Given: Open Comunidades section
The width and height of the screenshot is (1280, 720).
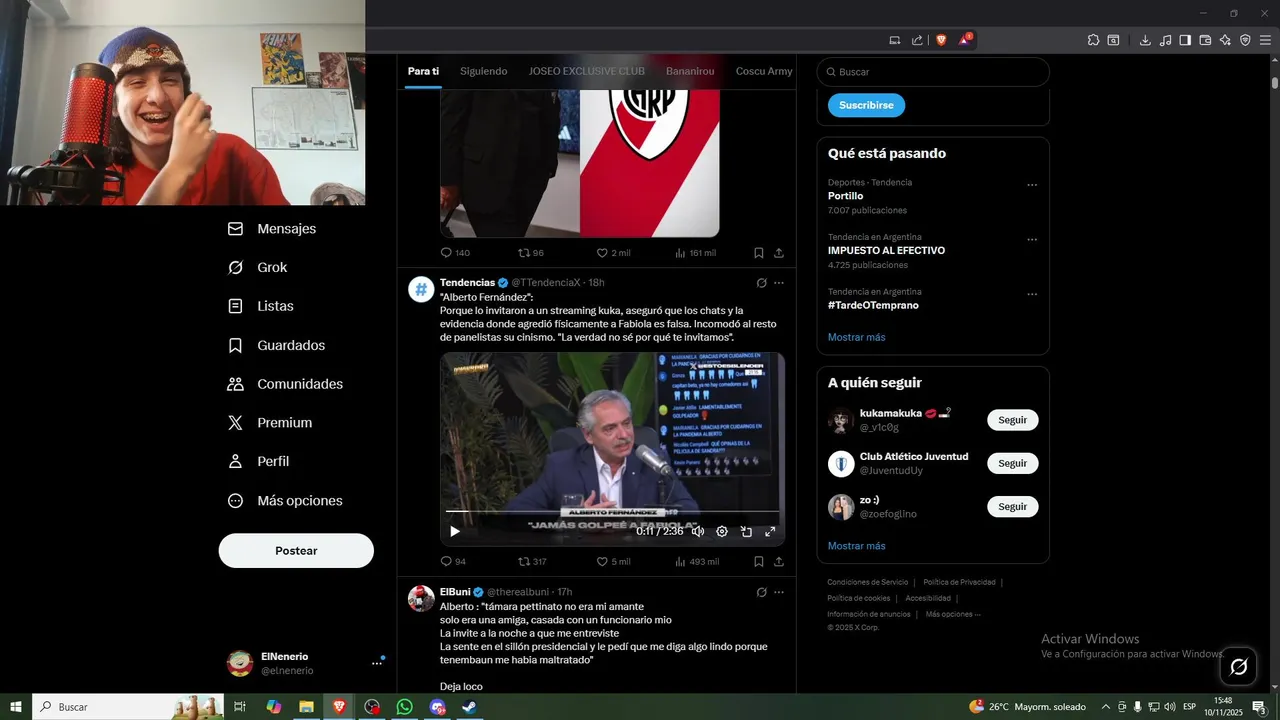Looking at the screenshot, I should click(x=285, y=384).
